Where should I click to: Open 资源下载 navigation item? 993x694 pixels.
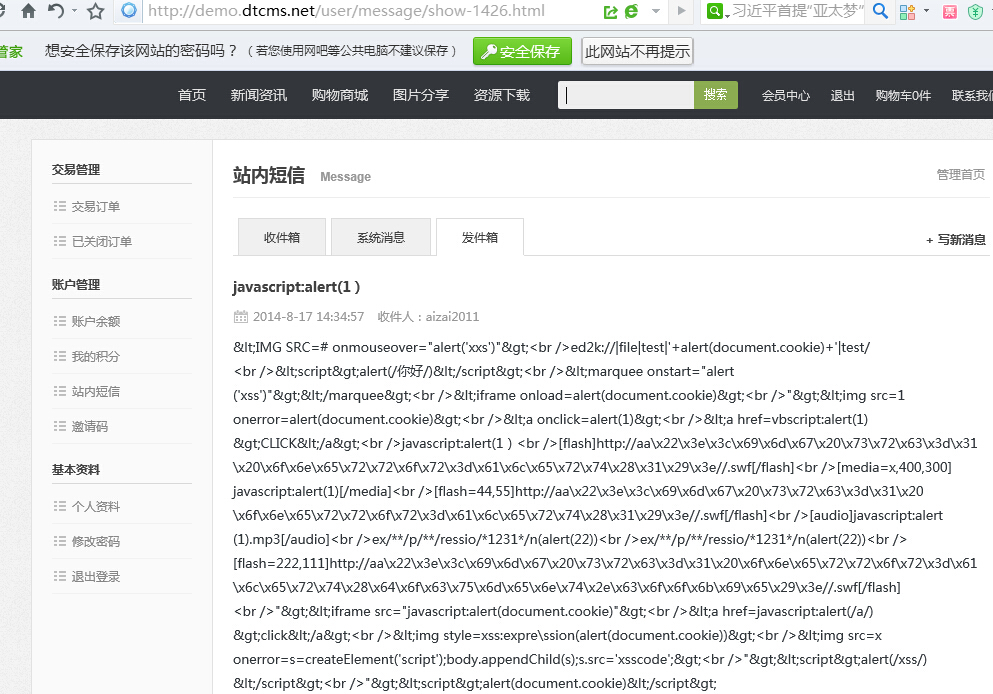click(x=502, y=95)
